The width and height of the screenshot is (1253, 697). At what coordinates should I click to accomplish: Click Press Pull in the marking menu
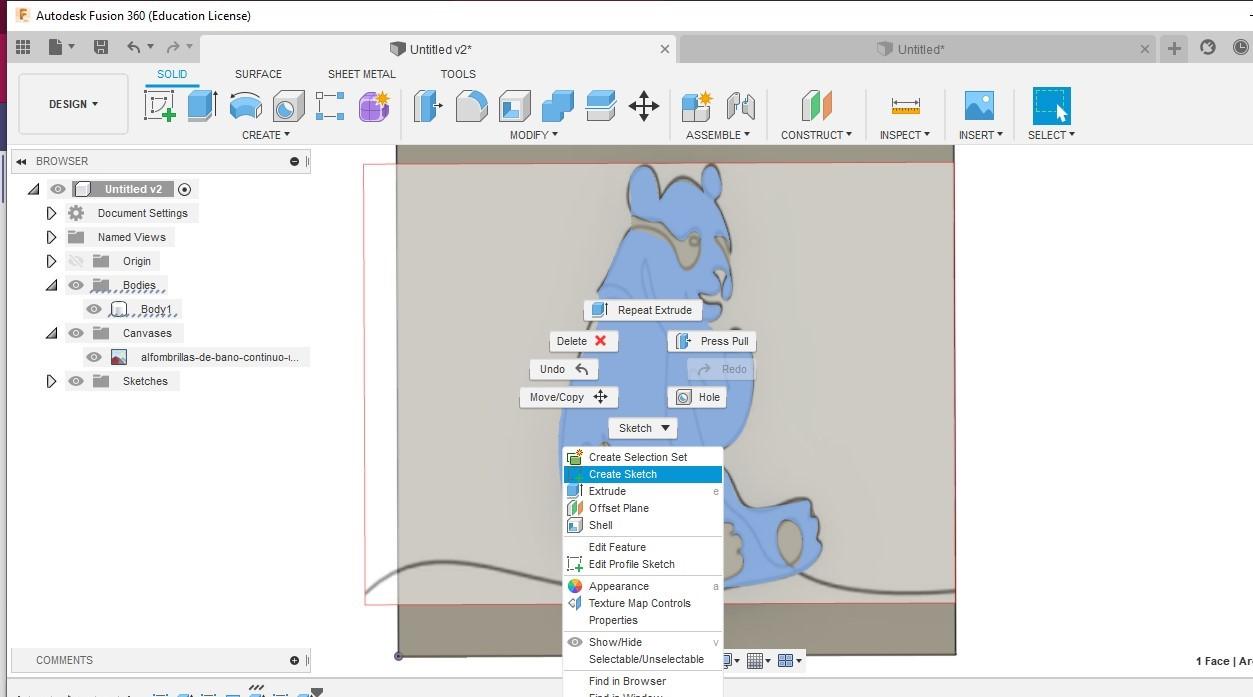[x=712, y=341]
